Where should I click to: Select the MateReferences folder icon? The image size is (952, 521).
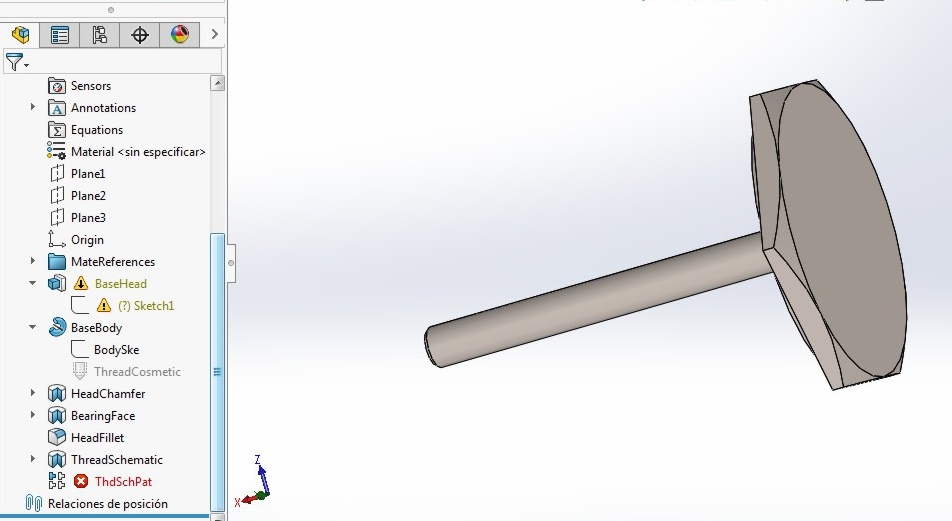point(56,262)
